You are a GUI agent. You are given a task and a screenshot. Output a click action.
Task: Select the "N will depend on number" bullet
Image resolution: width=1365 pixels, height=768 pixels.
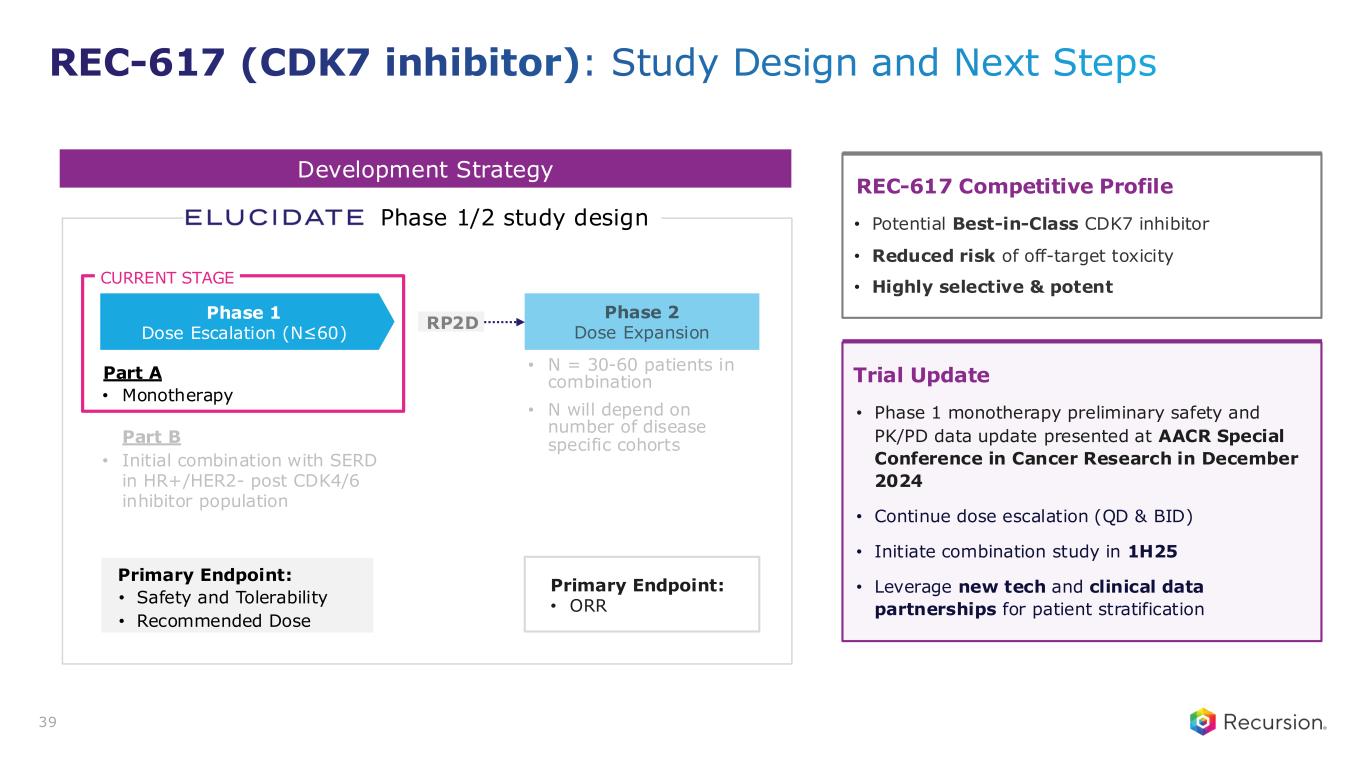[627, 427]
